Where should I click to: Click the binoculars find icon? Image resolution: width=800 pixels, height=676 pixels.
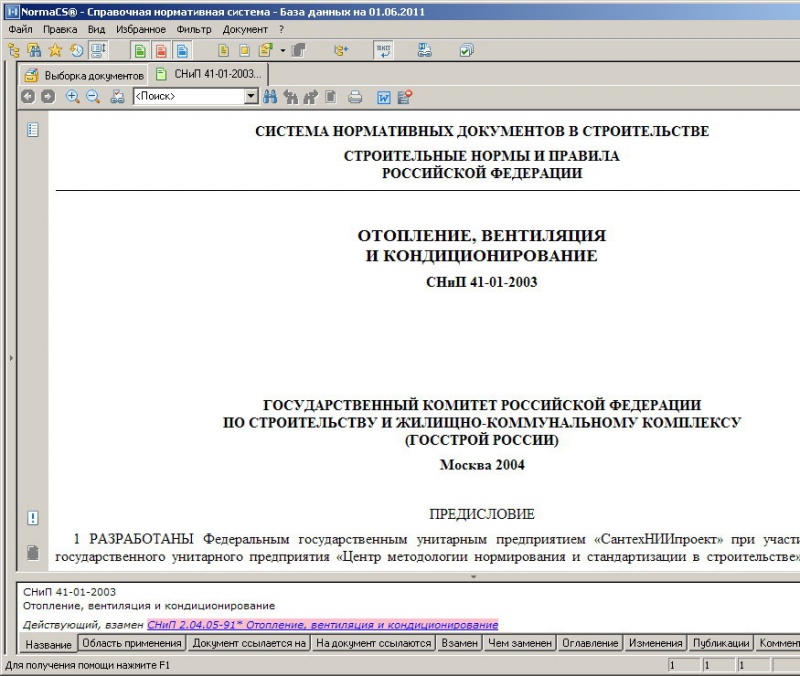(x=269, y=97)
